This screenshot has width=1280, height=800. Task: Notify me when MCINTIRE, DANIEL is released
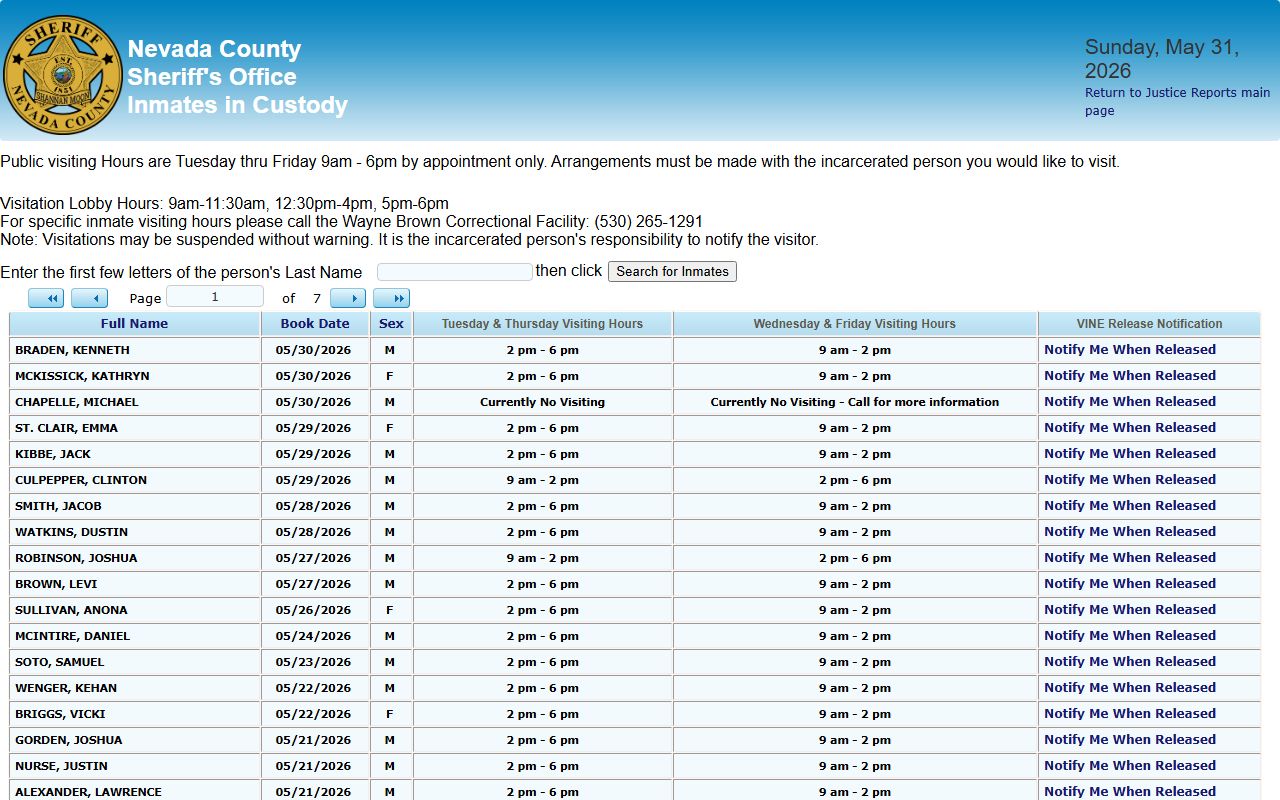click(1130, 636)
